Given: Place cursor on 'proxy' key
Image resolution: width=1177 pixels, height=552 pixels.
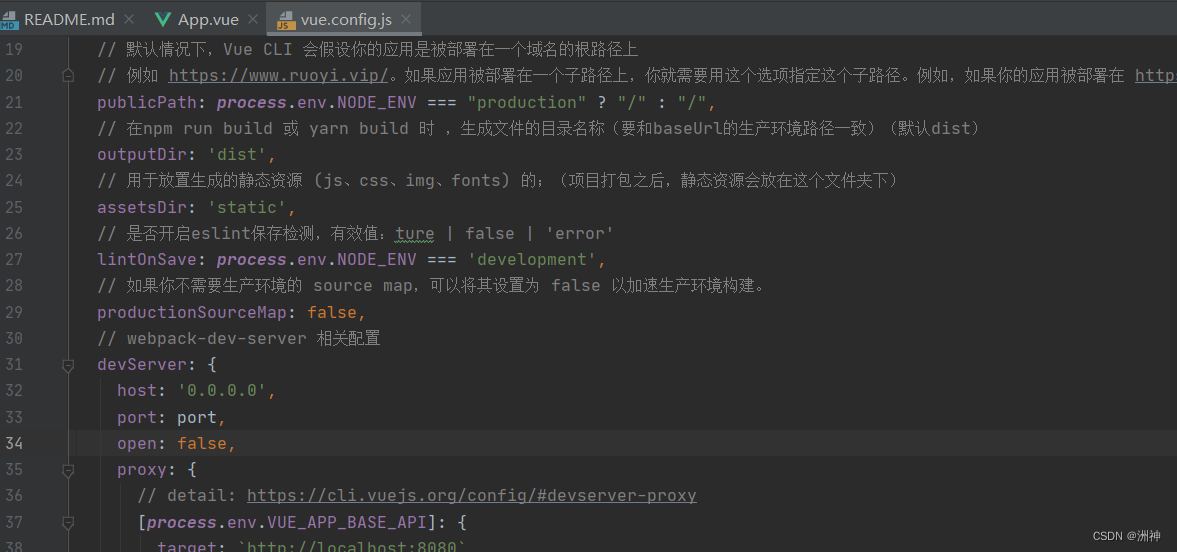Looking at the screenshot, I should click(x=141, y=470).
